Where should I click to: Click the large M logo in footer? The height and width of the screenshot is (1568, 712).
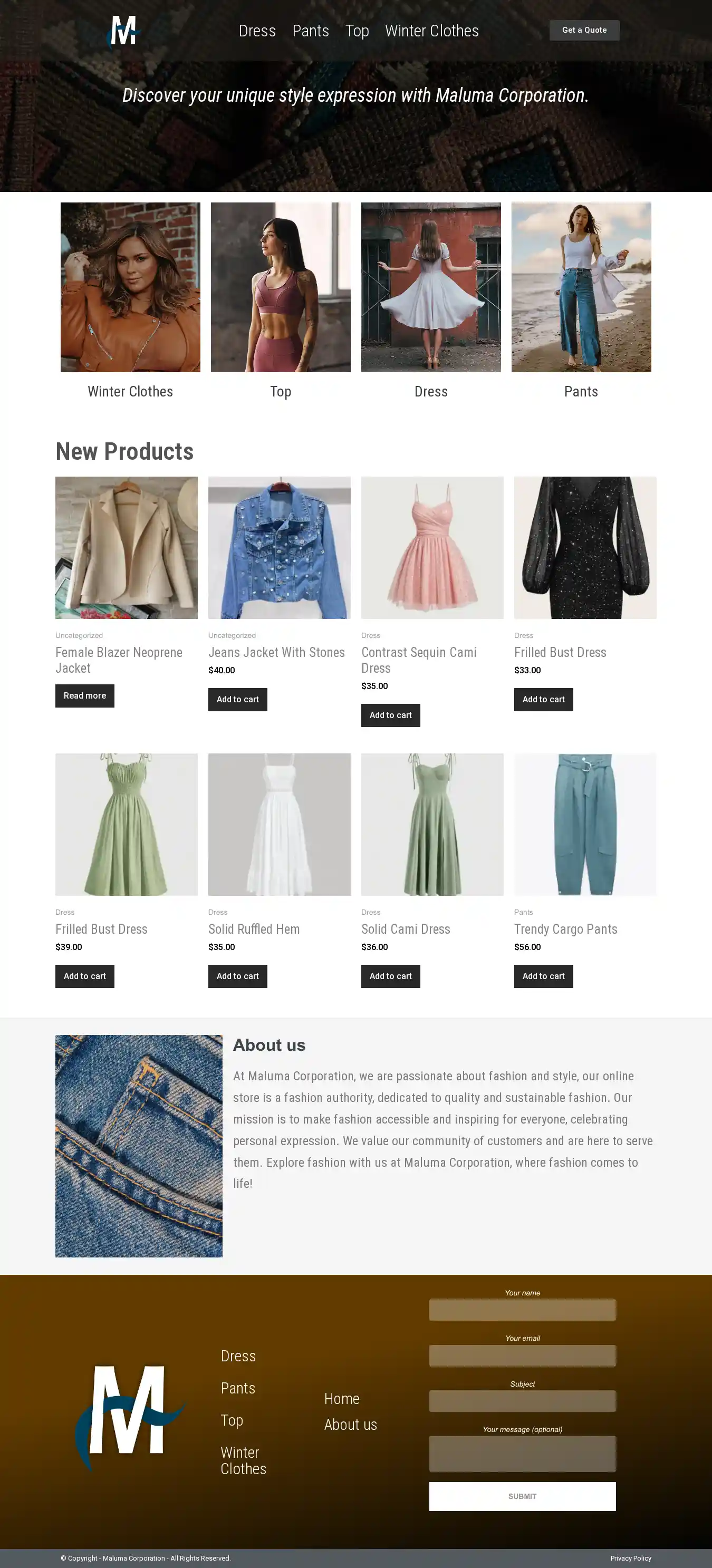(130, 1418)
